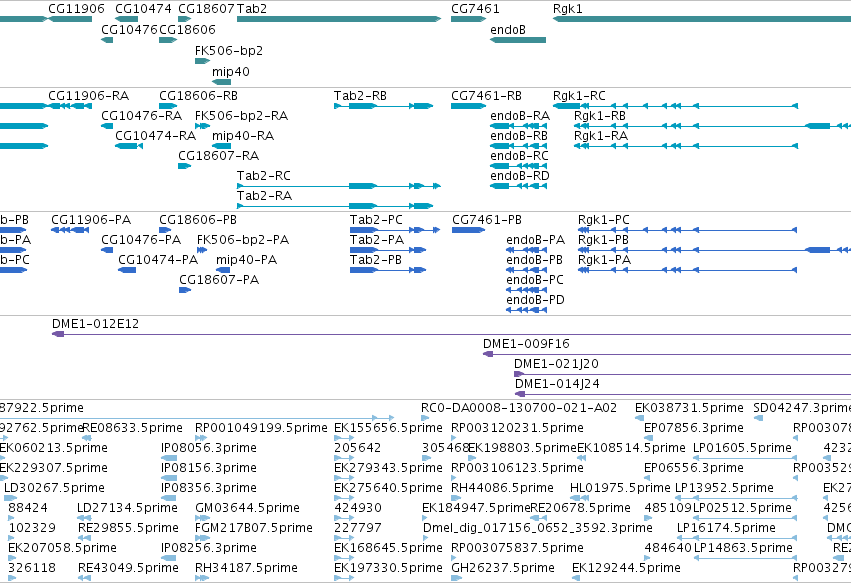The image size is (851, 583).
Task: Click the LP16174.5prime EST label
Action: [x=727, y=529]
